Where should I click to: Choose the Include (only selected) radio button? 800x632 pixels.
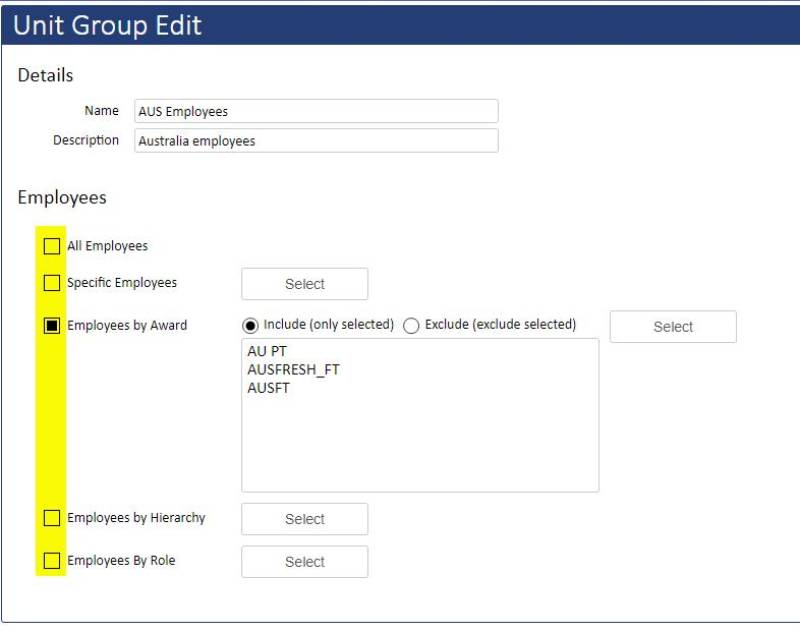point(250,325)
